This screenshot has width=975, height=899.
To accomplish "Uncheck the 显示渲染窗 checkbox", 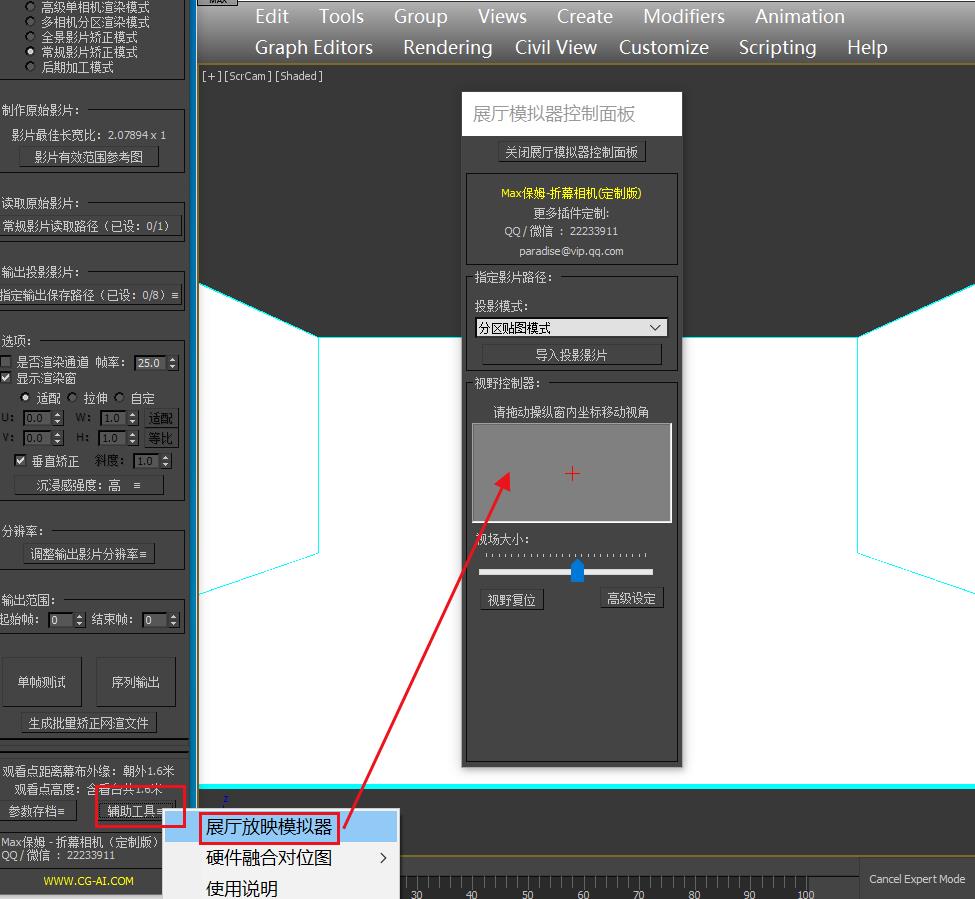I will [x=7, y=378].
